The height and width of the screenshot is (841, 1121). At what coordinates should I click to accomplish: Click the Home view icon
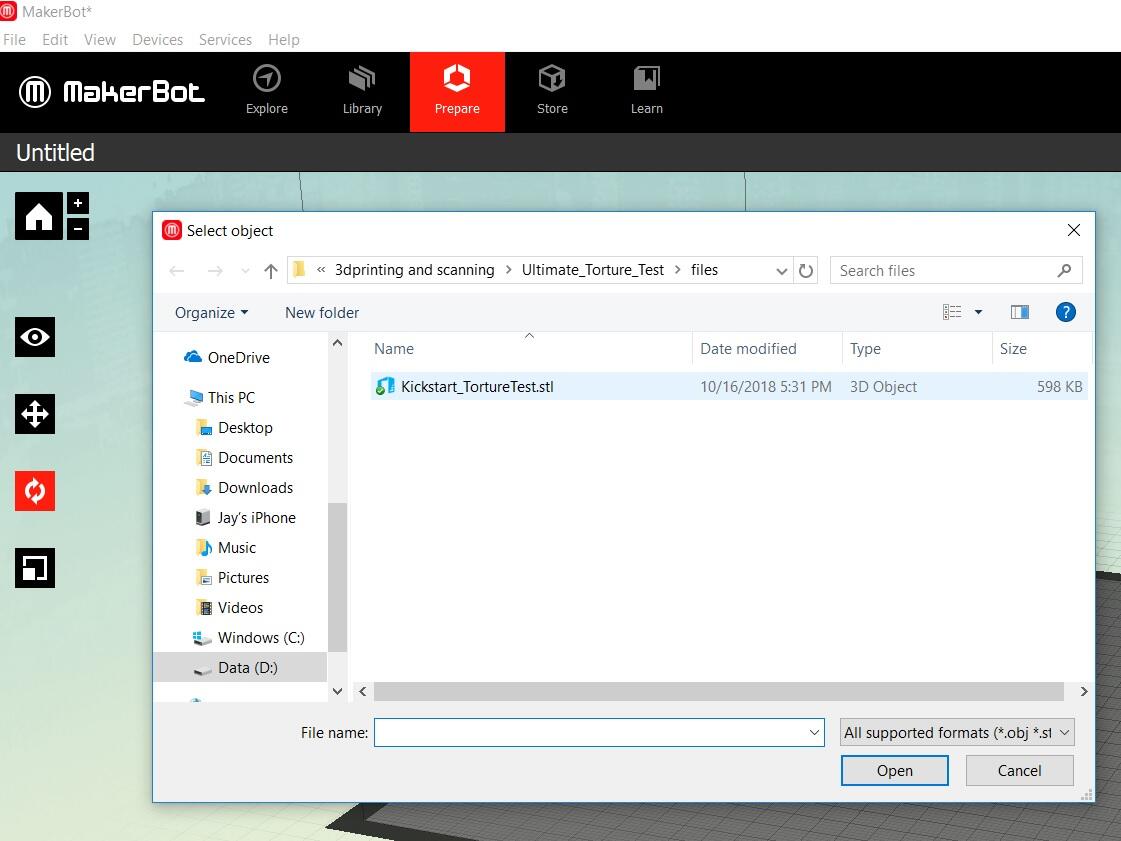click(x=39, y=216)
